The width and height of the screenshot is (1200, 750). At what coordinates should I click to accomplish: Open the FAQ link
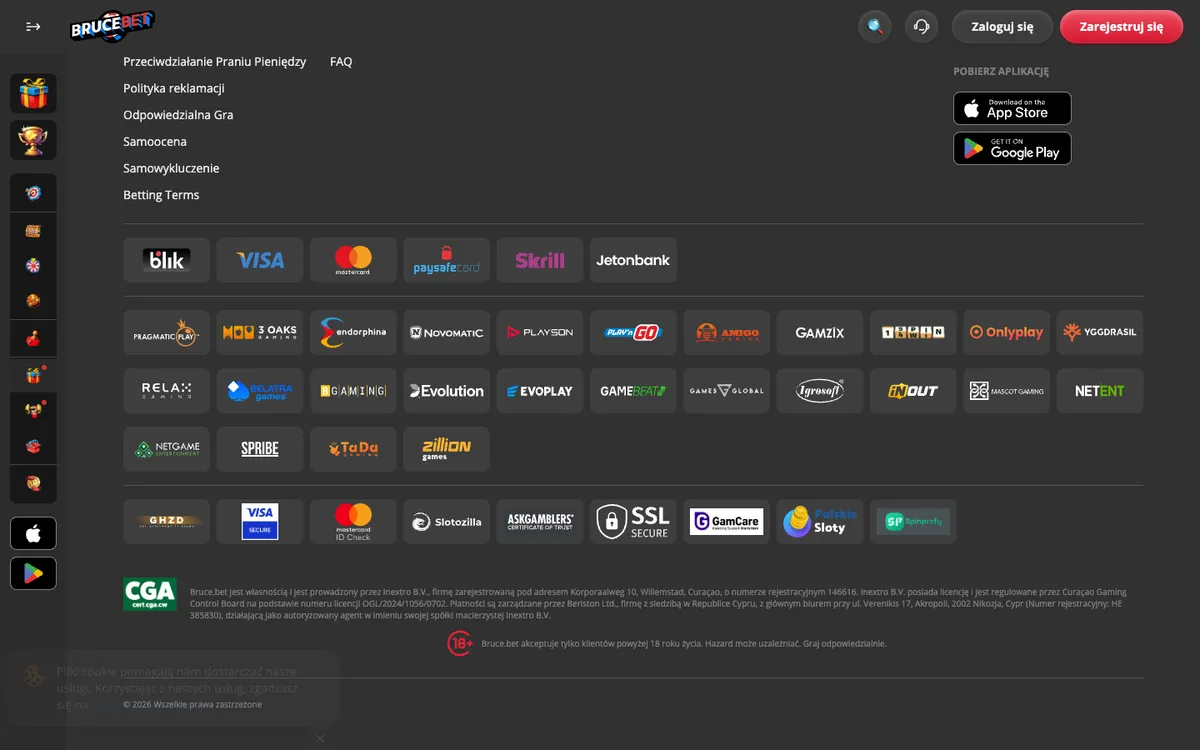(341, 62)
